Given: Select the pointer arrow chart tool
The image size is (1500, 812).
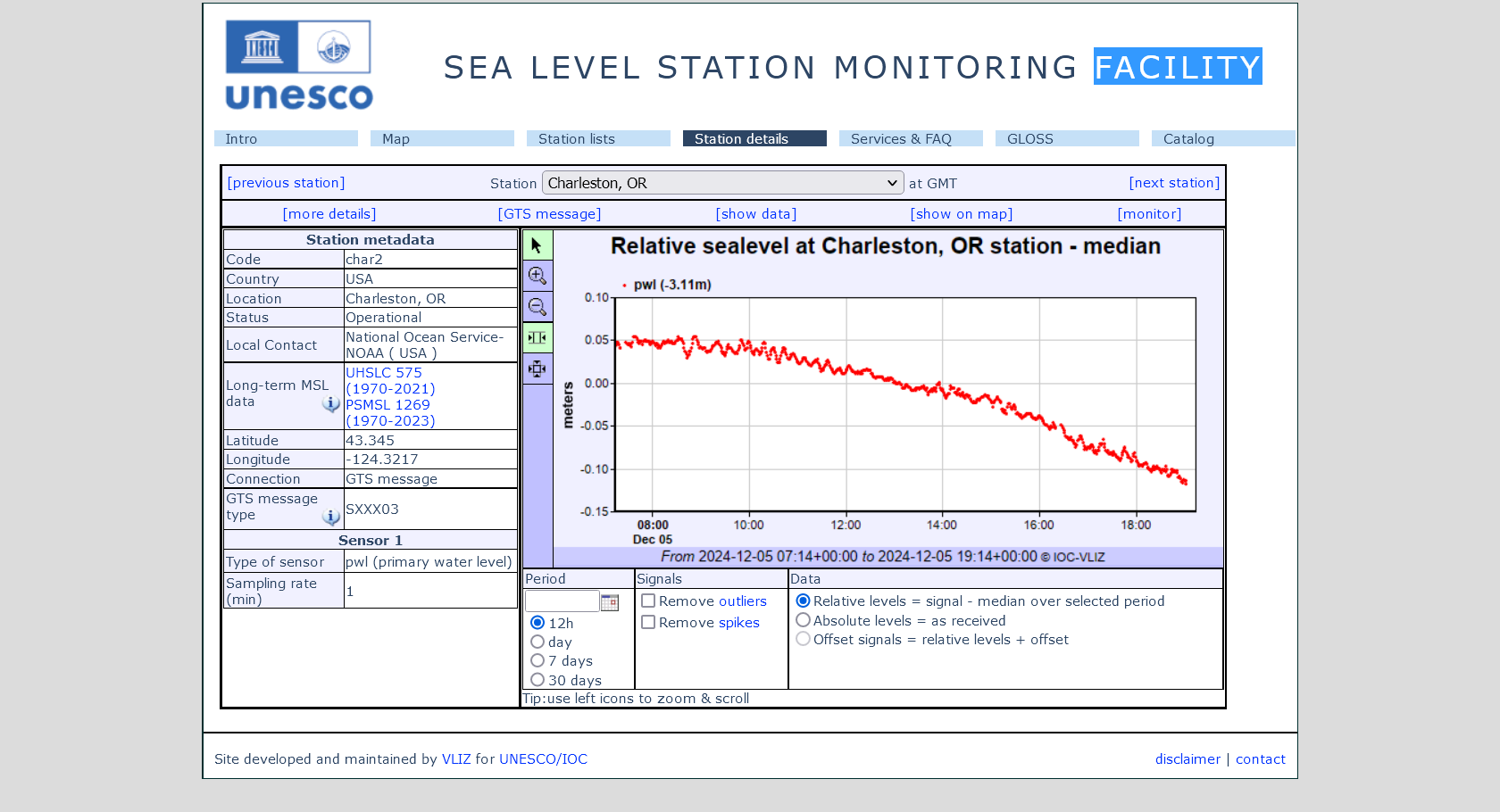Looking at the screenshot, I should 537,244.
